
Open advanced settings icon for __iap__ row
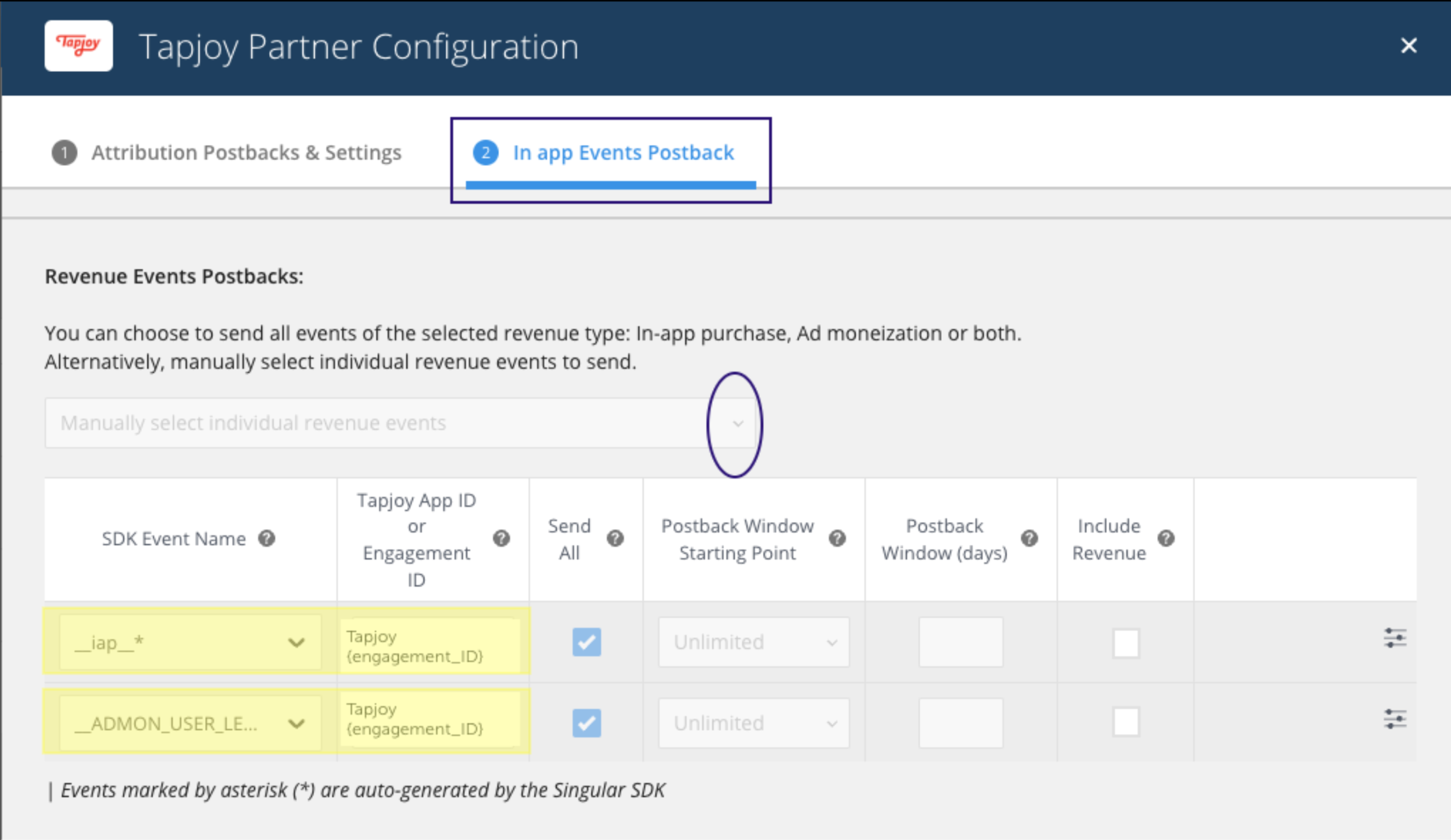coord(1395,638)
